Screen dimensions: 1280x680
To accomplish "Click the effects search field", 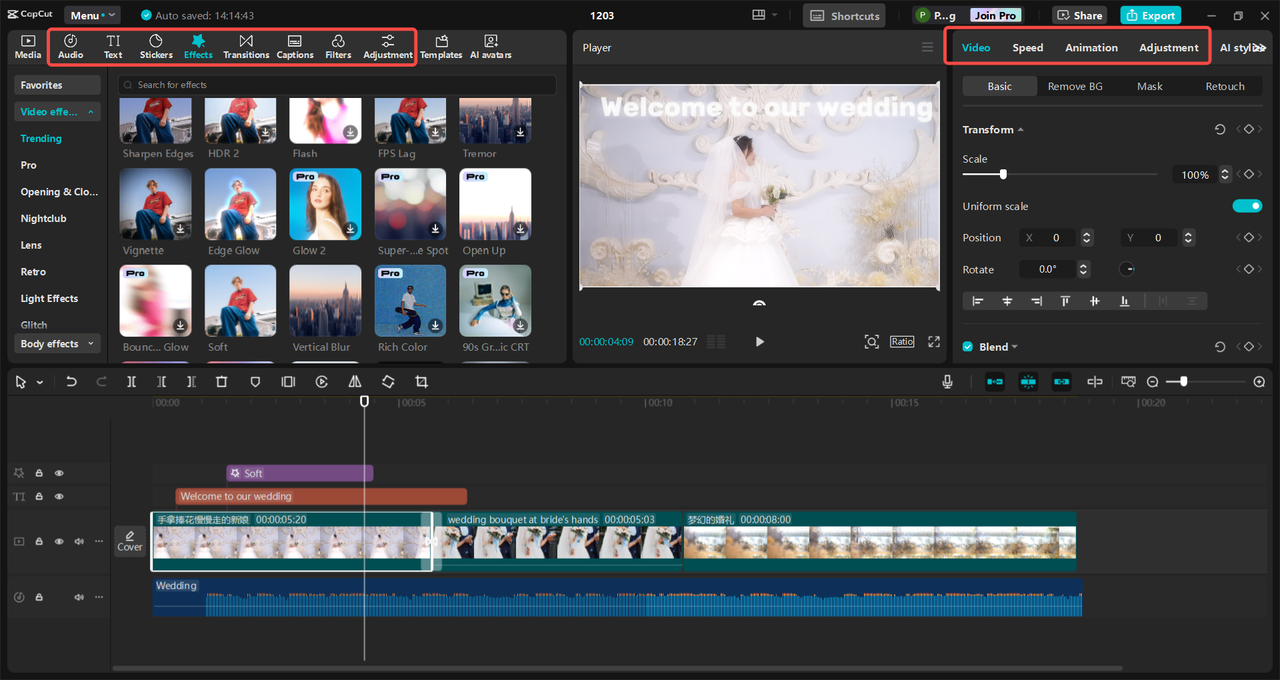I will [x=336, y=85].
